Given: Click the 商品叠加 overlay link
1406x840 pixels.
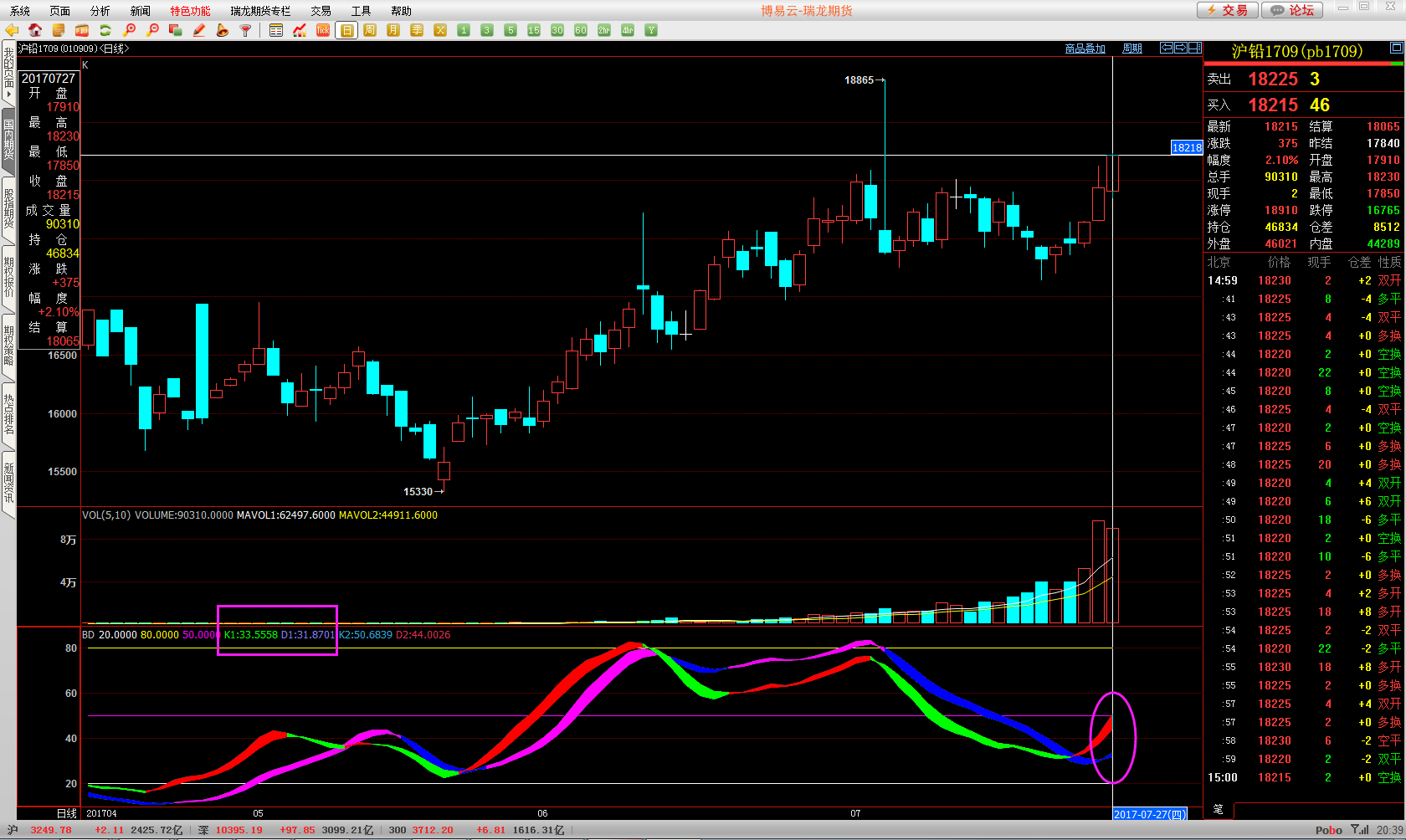Looking at the screenshot, I should [x=1085, y=49].
